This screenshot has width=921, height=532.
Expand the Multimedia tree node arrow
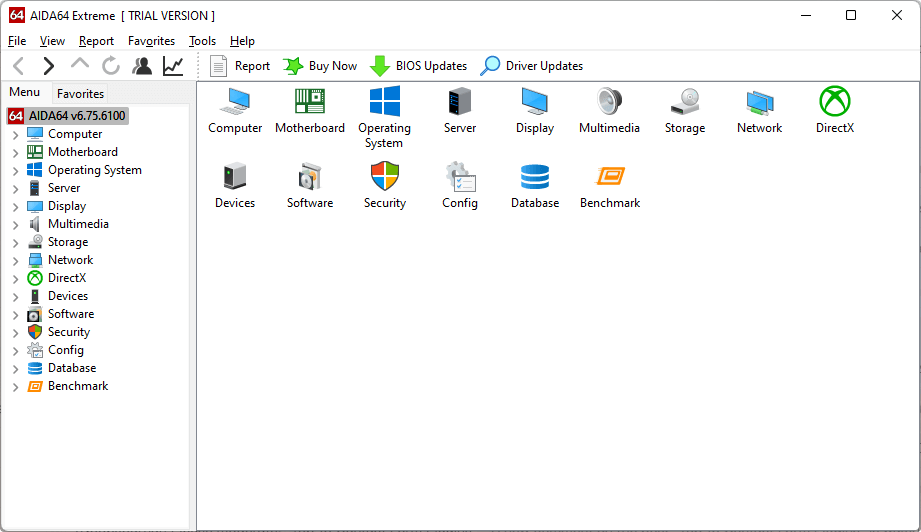(x=16, y=225)
